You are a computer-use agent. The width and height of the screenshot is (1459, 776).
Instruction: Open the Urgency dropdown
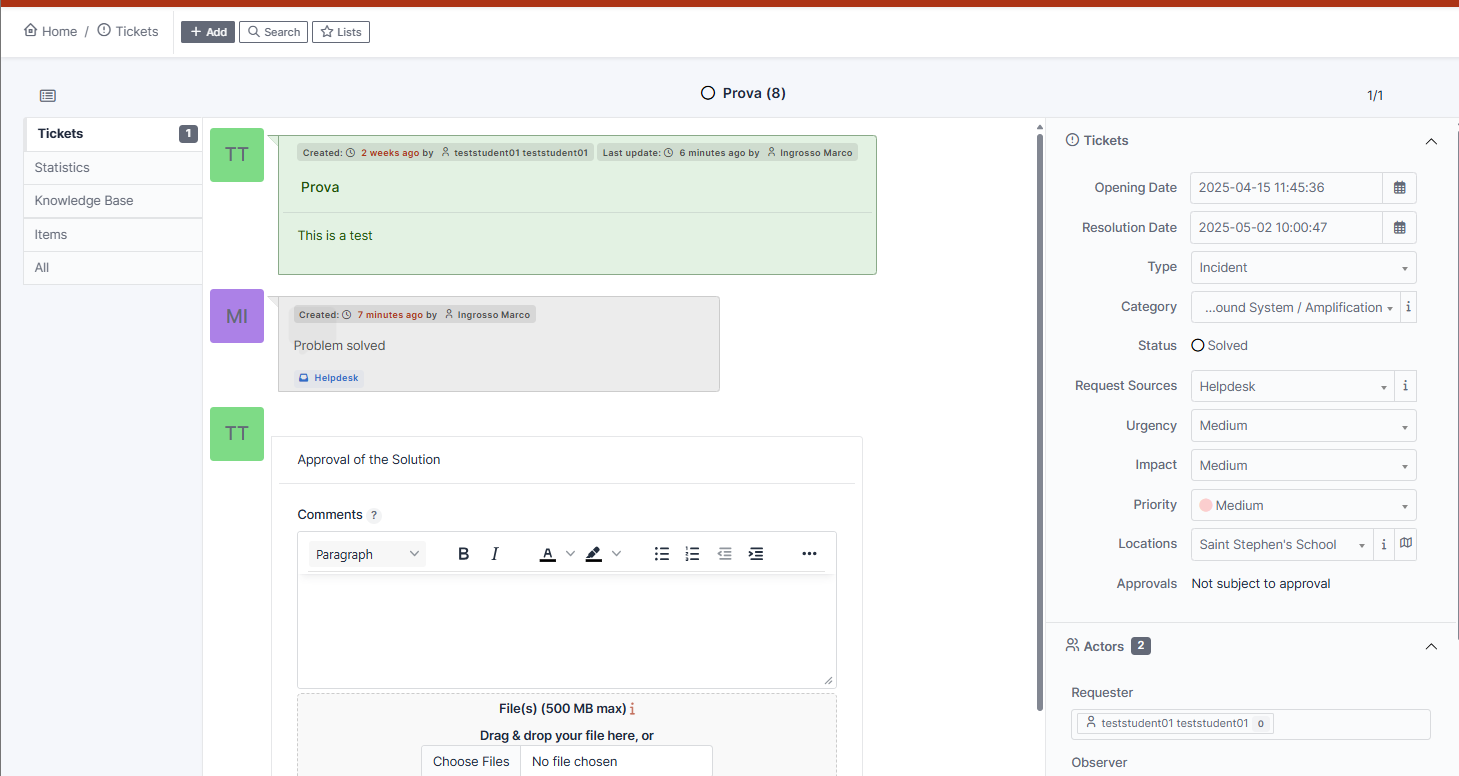click(x=1303, y=426)
